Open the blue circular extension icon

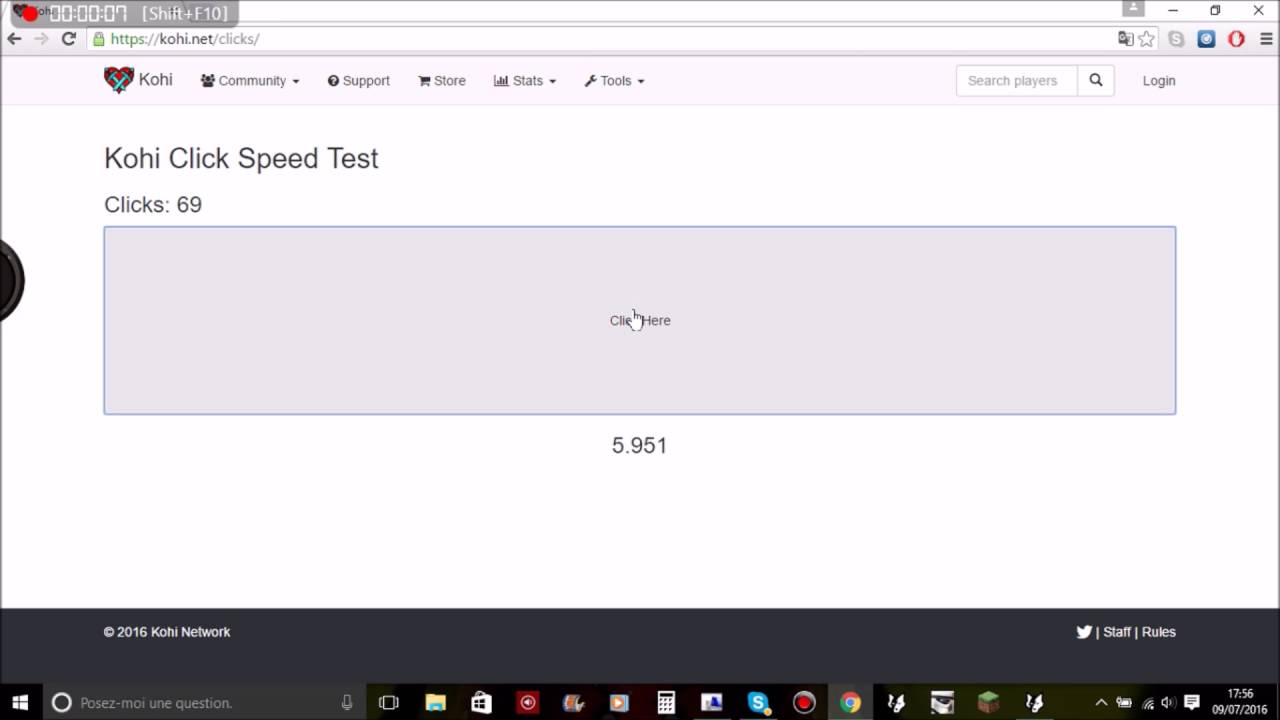tap(1207, 39)
